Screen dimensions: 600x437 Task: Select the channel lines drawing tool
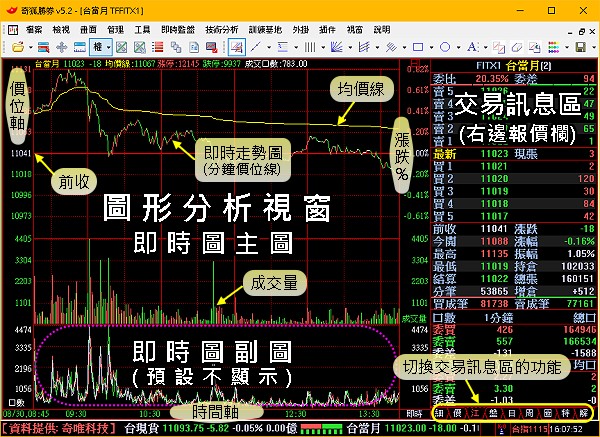(364, 47)
